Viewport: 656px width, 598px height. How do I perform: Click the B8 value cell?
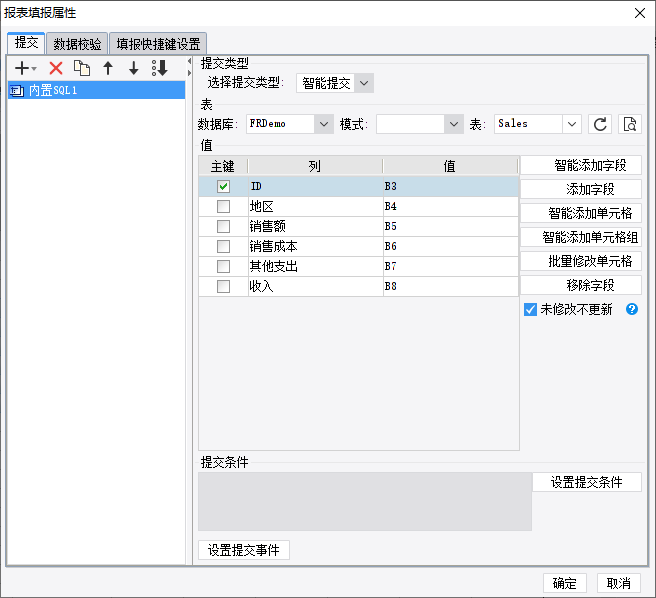point(451,286)
